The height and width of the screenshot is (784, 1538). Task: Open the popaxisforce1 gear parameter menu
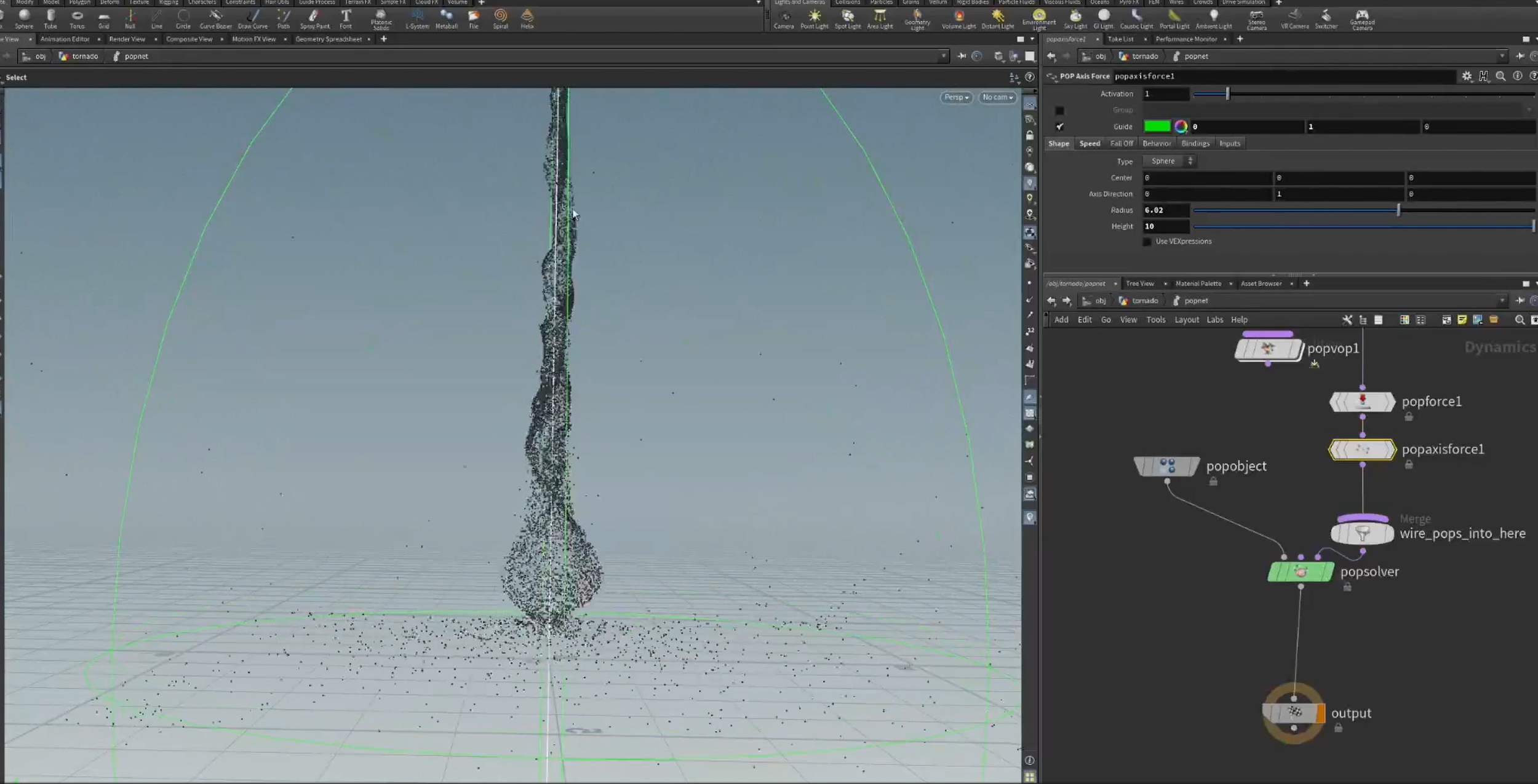click(1467, 76)
